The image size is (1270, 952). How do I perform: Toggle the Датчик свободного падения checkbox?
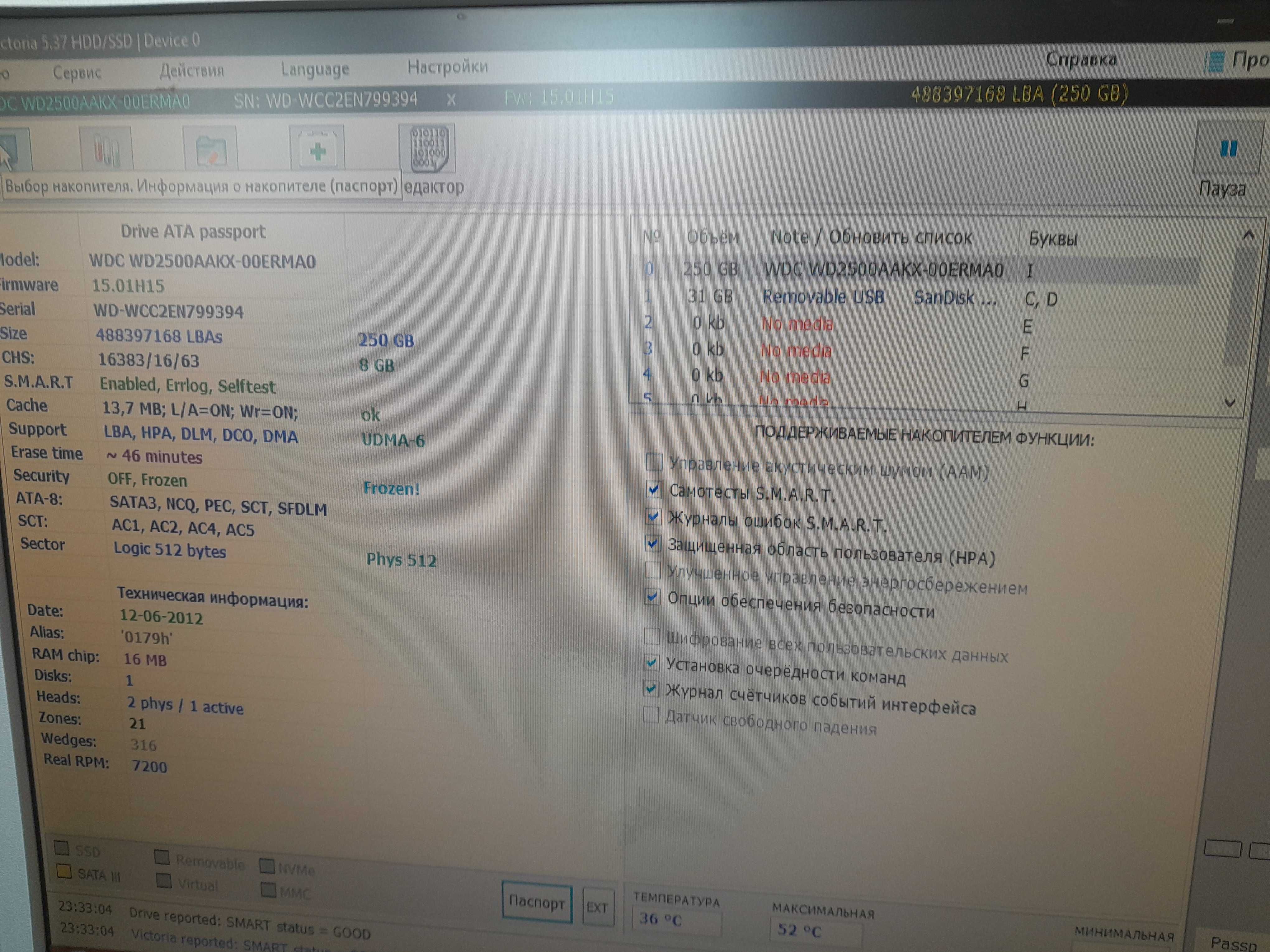point(650,714)
